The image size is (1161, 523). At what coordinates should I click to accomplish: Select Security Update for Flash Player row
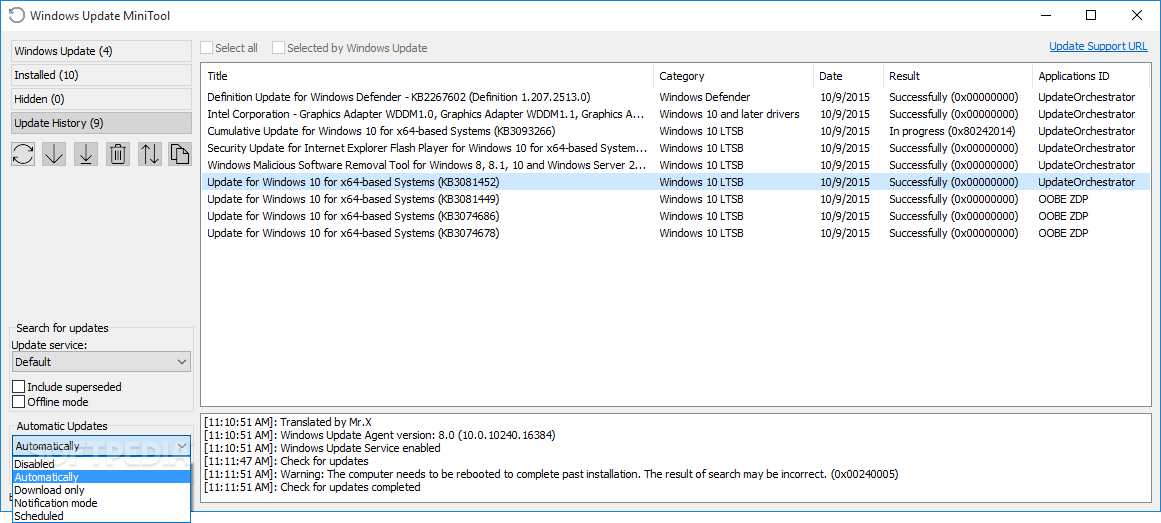coord(676,148)
